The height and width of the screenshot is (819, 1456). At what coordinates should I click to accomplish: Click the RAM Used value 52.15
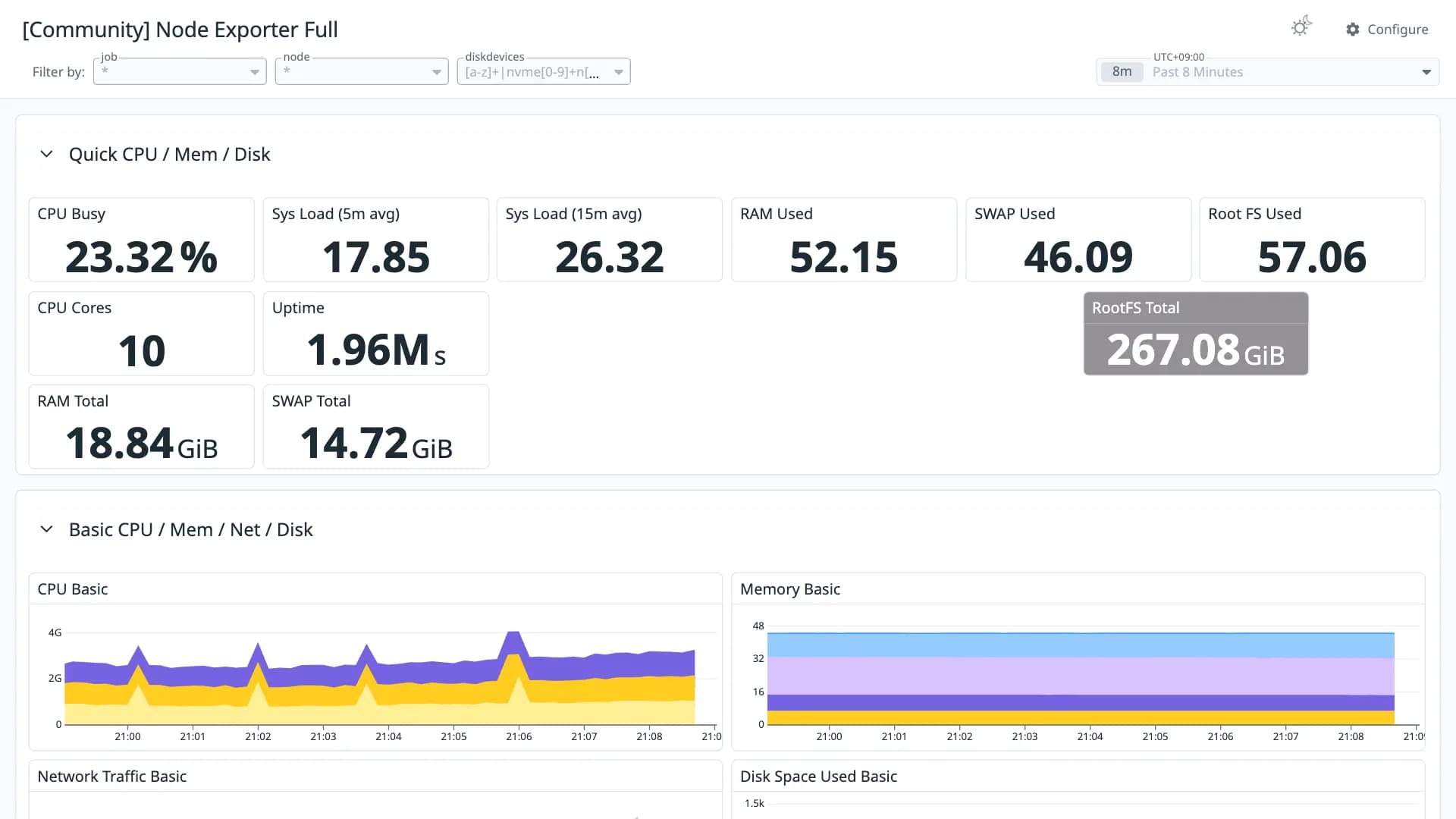click(x=844, y=257)
